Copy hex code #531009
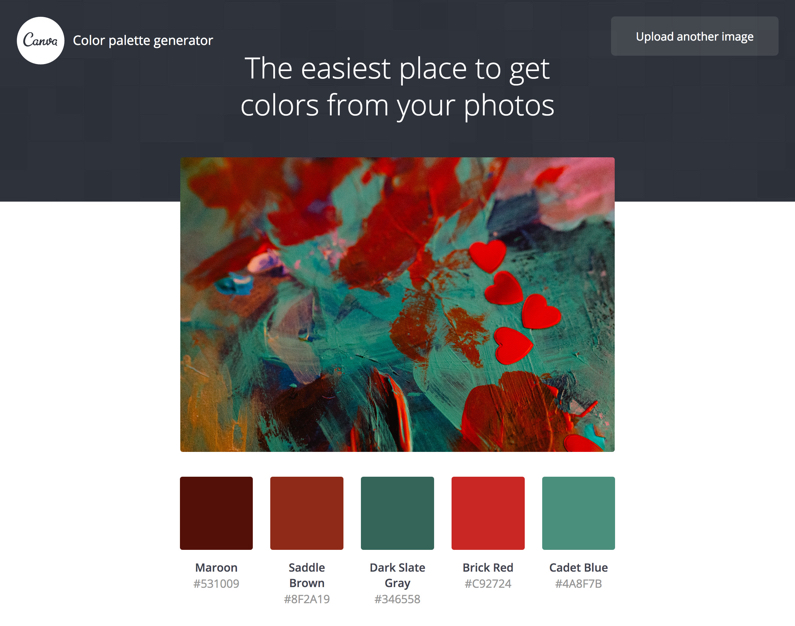This screenshot has width=795, height=626. click(216, 584)
